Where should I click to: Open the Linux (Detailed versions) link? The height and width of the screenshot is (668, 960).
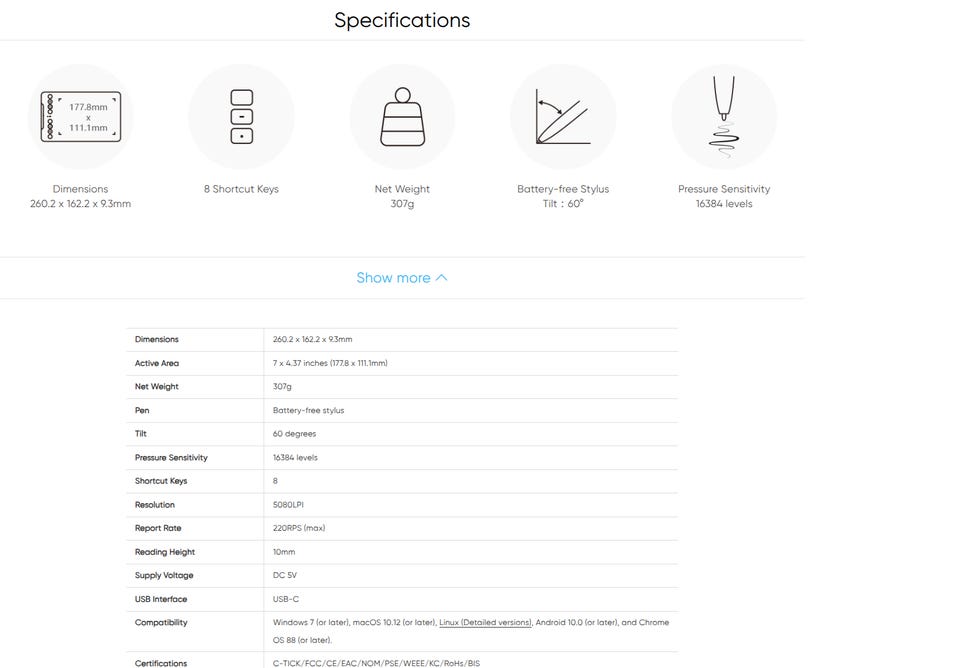click(485, 622)
